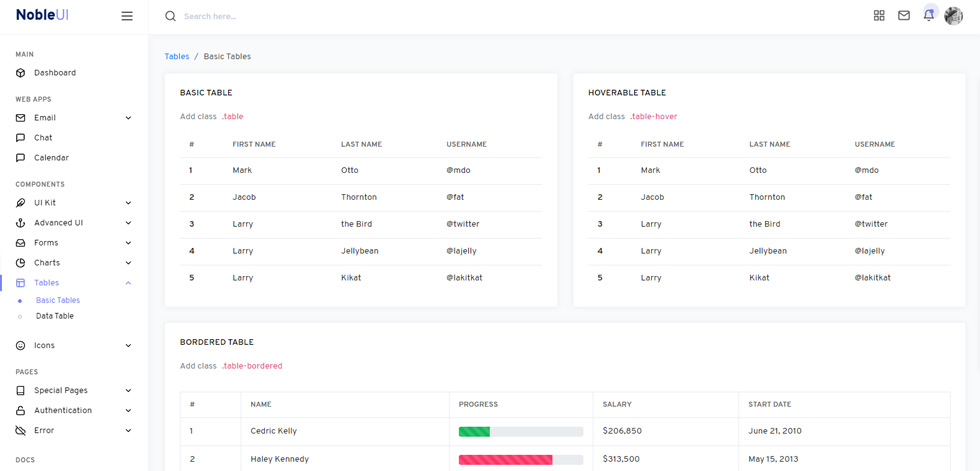Click the NobleUI logo
The width and height of the screenshot is (980, 471).
pyautogui.click(x=42, y=16)
